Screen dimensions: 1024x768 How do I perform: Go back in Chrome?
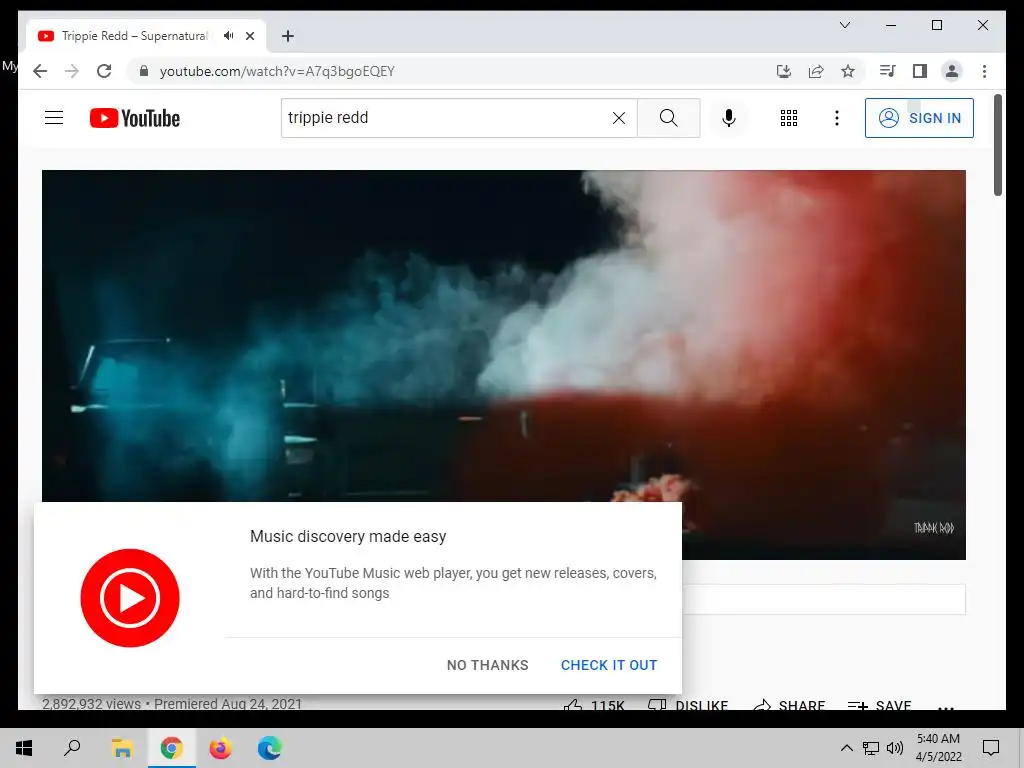pyautogui.click(x=40, y=71)
